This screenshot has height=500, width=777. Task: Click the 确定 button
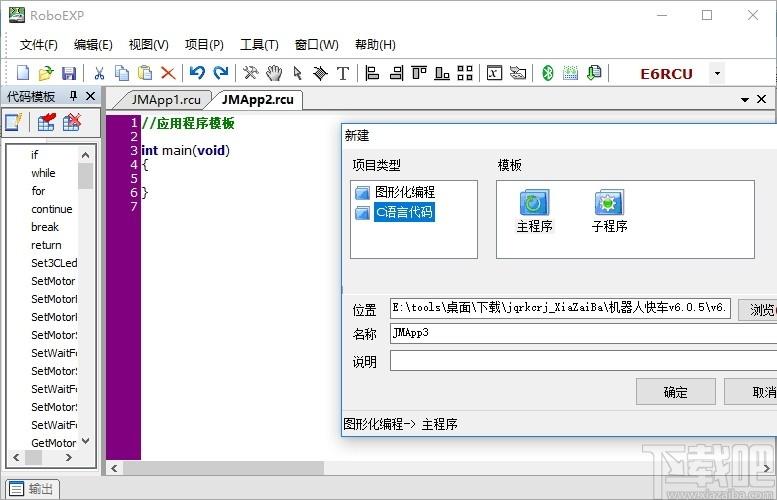coord(675,392)
